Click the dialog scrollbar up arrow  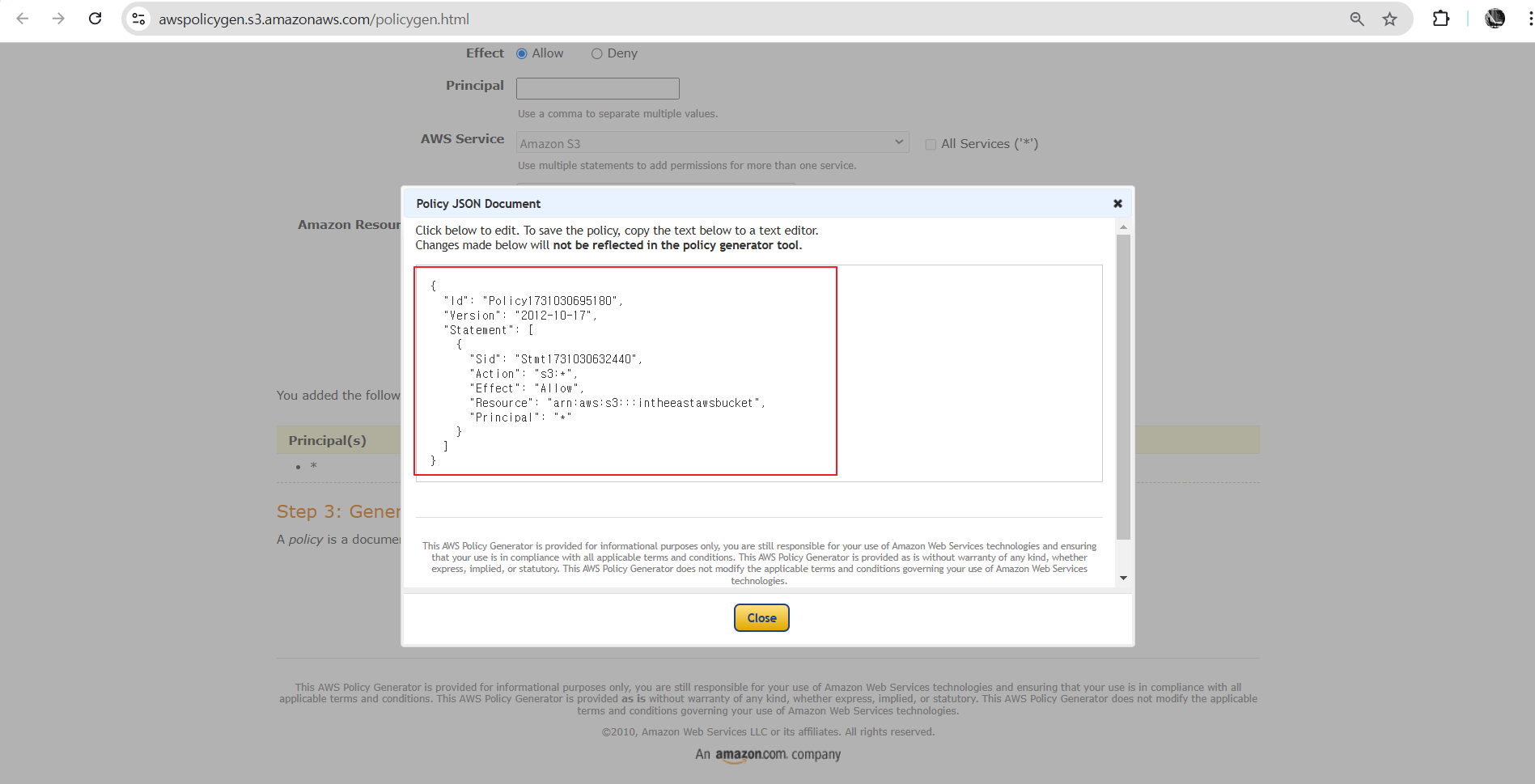(1123, 227)
